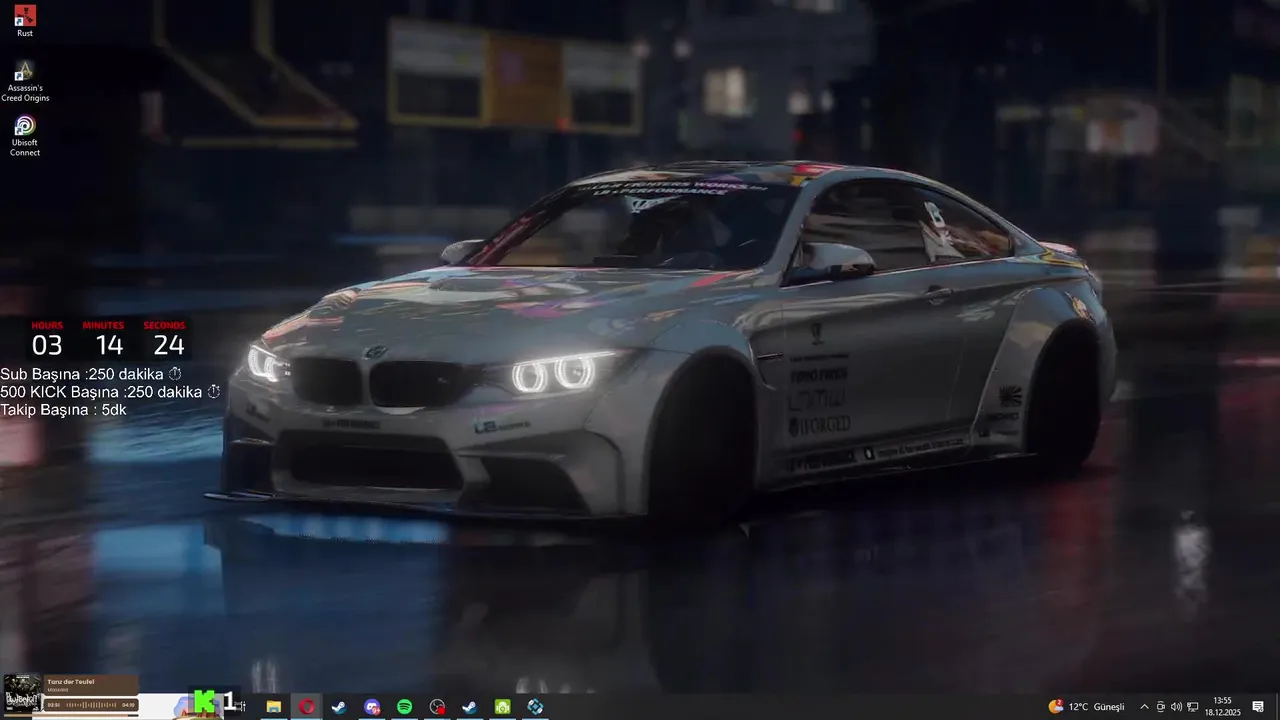1280x720 pixels.
Task: Open the volume control tray icon
Action: (x=1176, y=707)
